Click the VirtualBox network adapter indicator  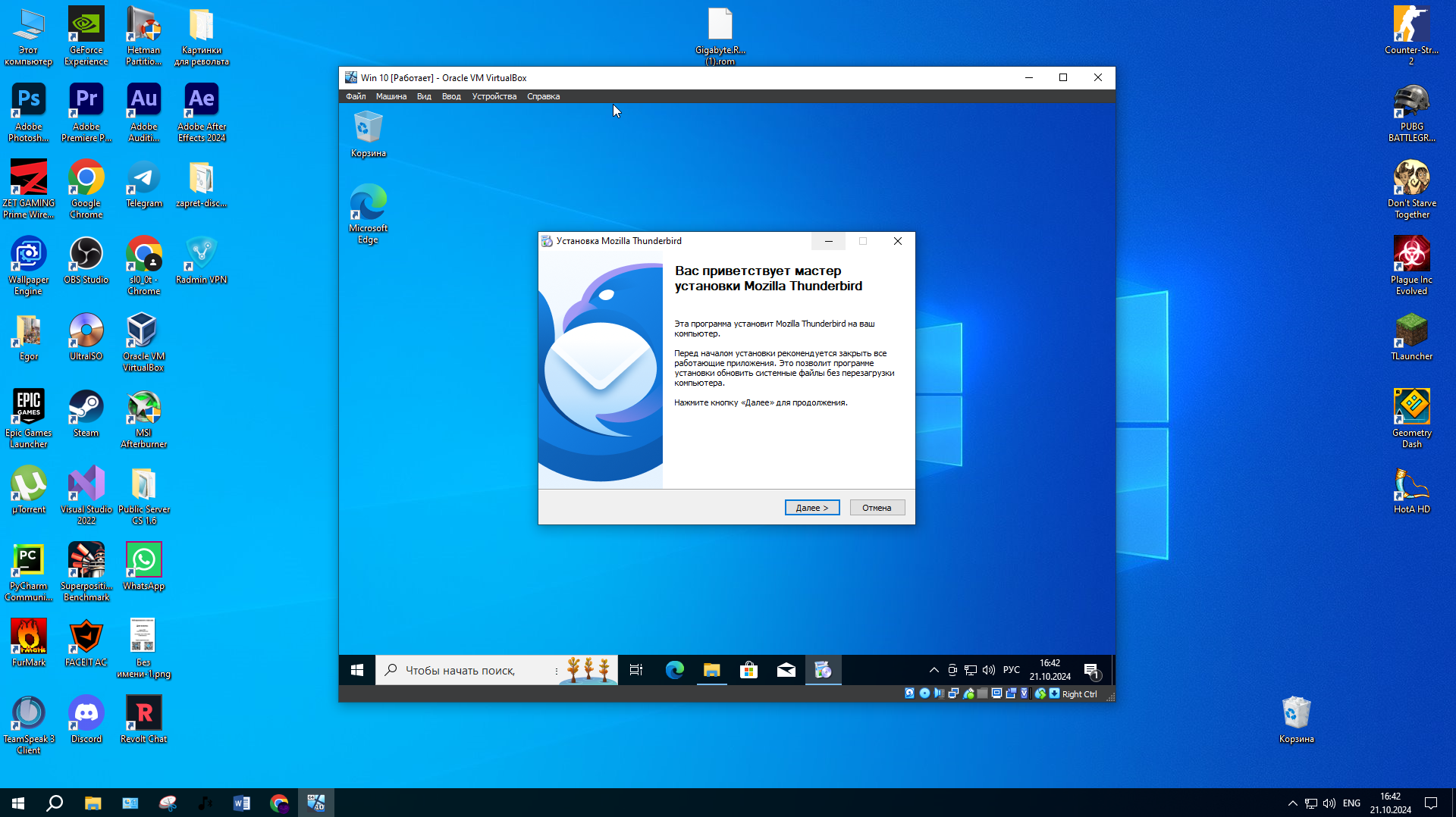click(953, 693)
